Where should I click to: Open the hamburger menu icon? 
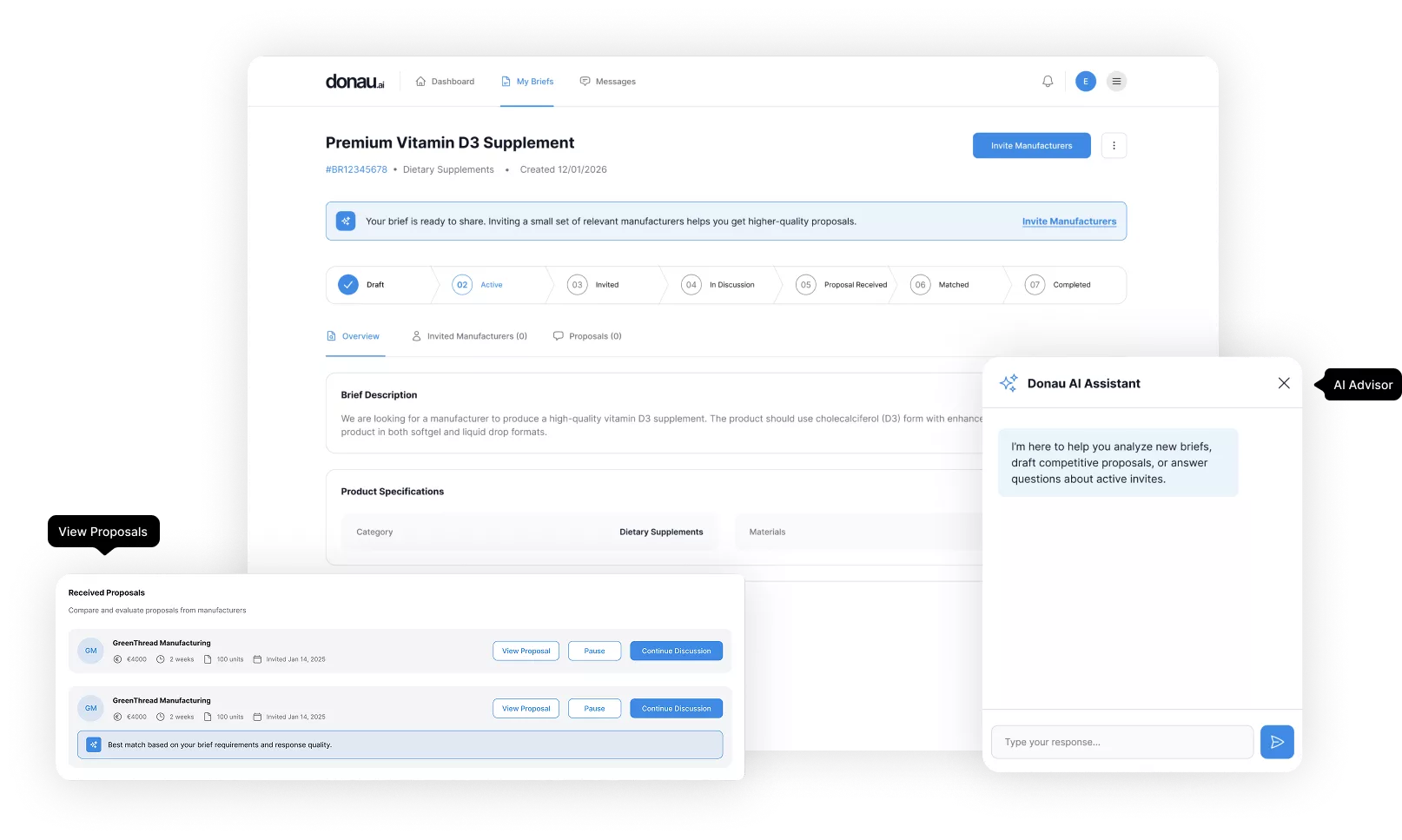pos(1116,81)
